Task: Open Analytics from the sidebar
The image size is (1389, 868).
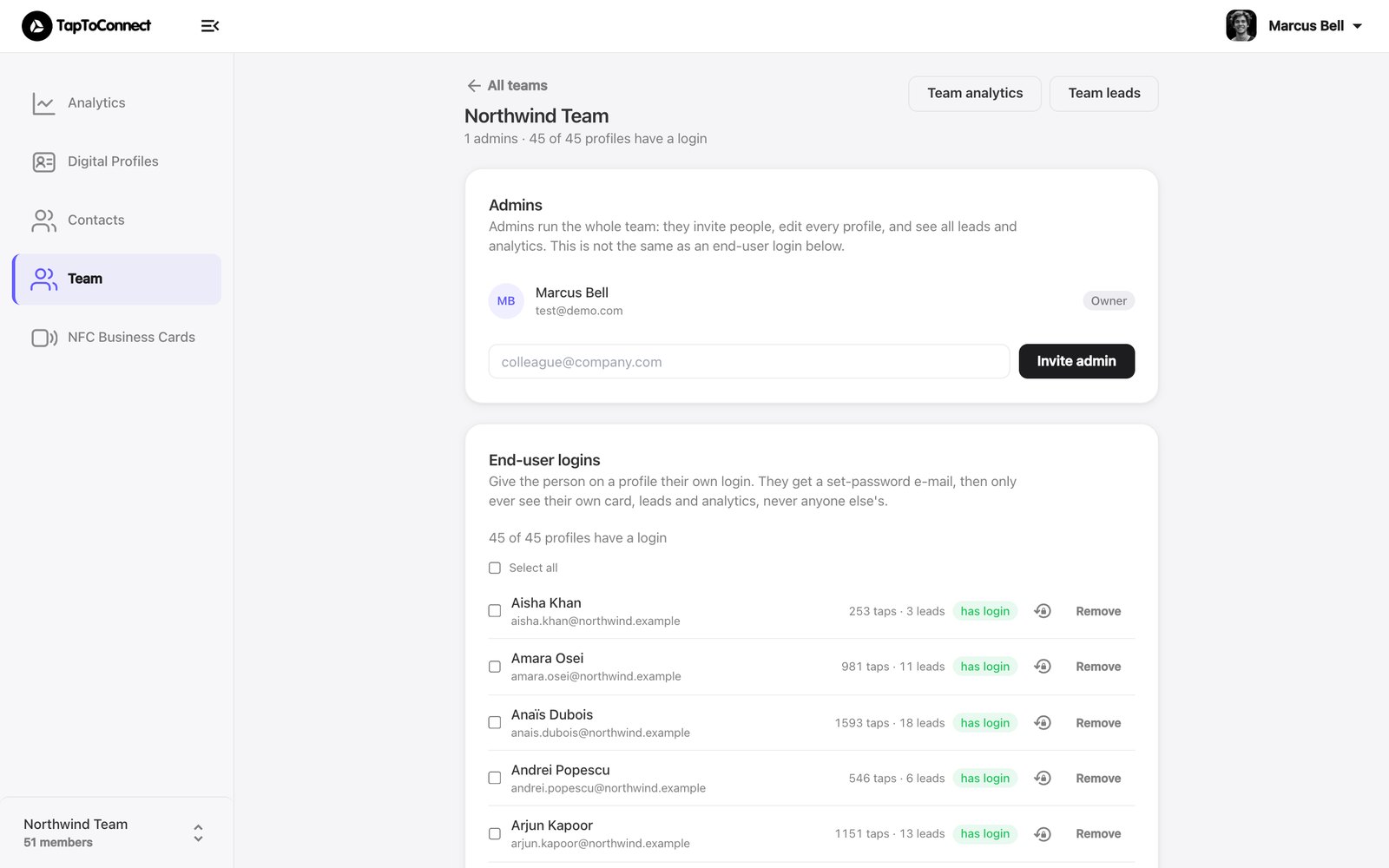Action: 116,102
